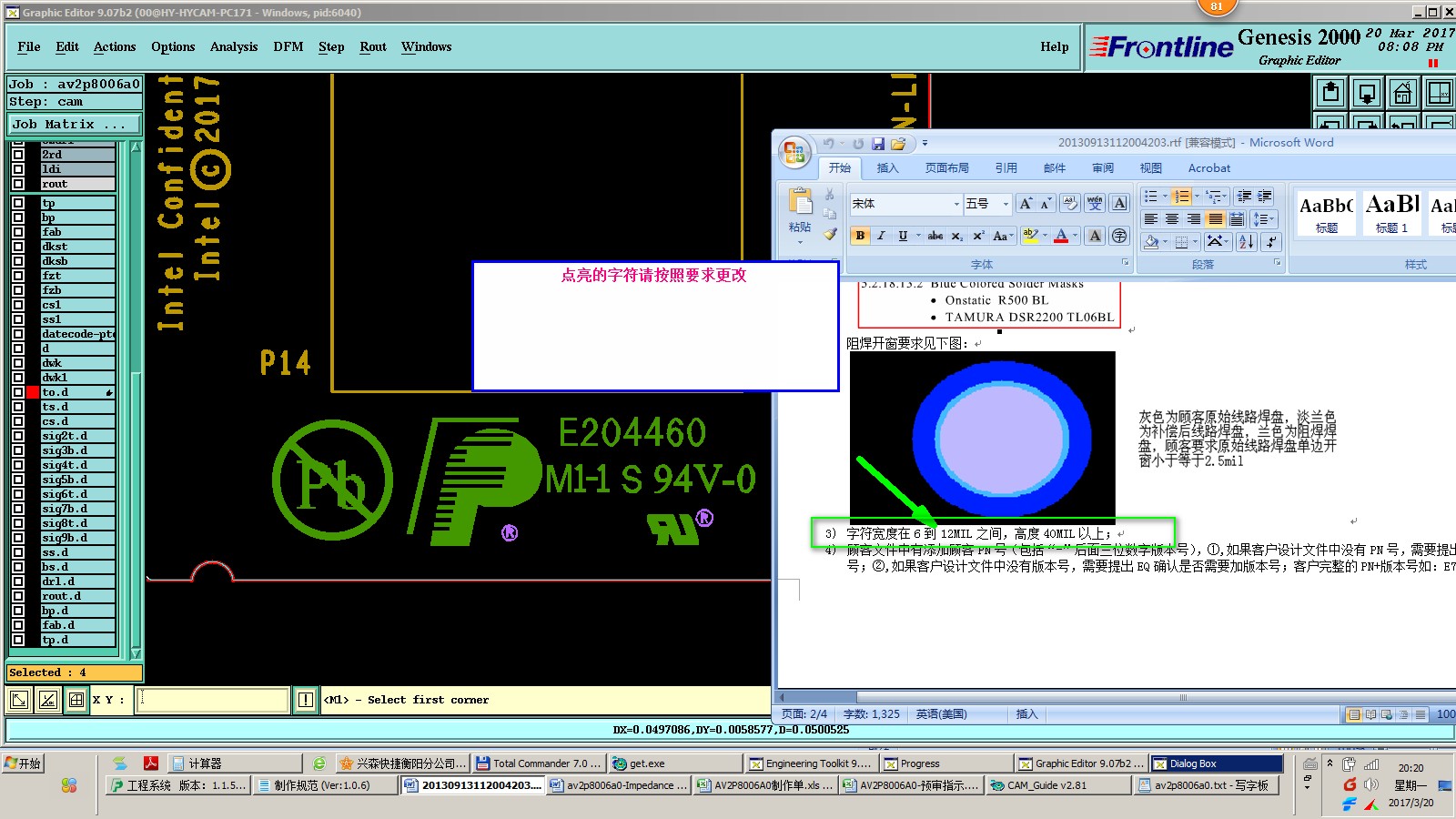Switch to Word Acrobat tab
The height and width of the screenshot is (819, 1456).
click(x=1208, y=168)
